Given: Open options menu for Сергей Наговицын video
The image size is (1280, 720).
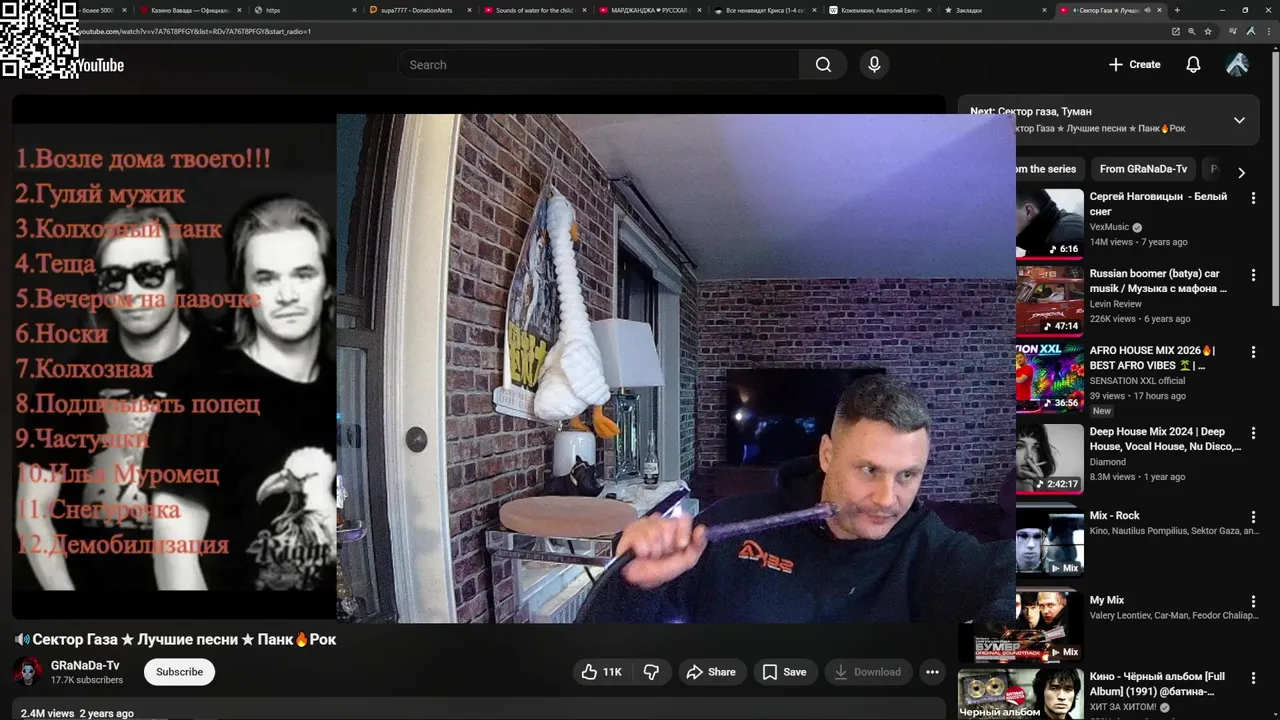Looking at the screenshot, I should click(x=1253, y=198).
